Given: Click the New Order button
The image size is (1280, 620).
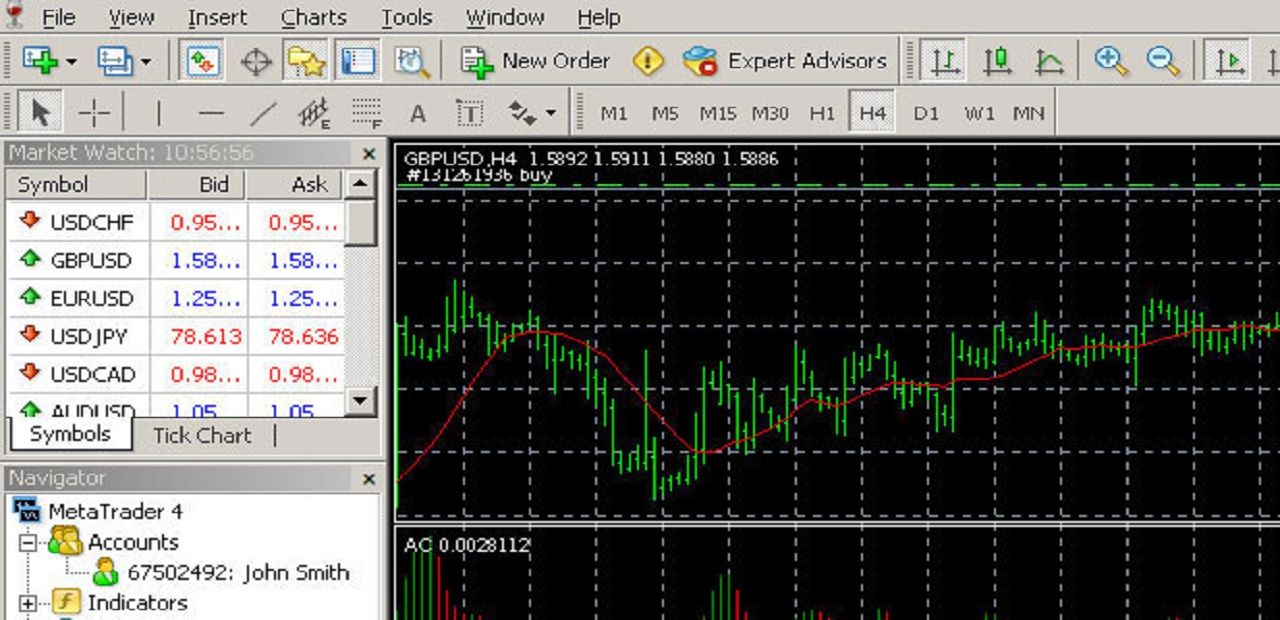Looking at the screenshot, I should click(535, 61).
